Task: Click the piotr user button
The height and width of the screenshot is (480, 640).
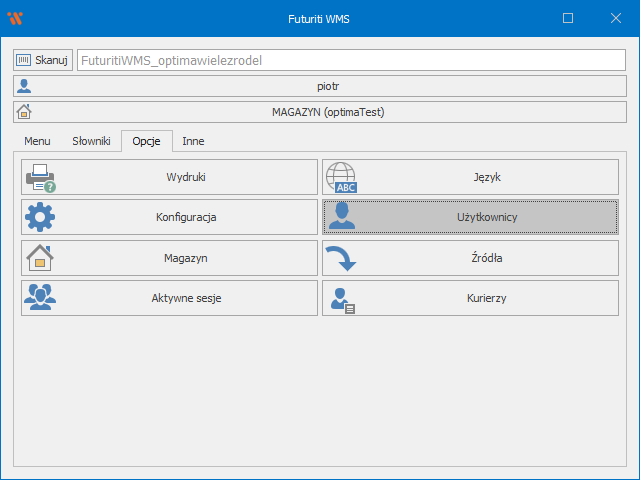Action: tap(320, 86)
